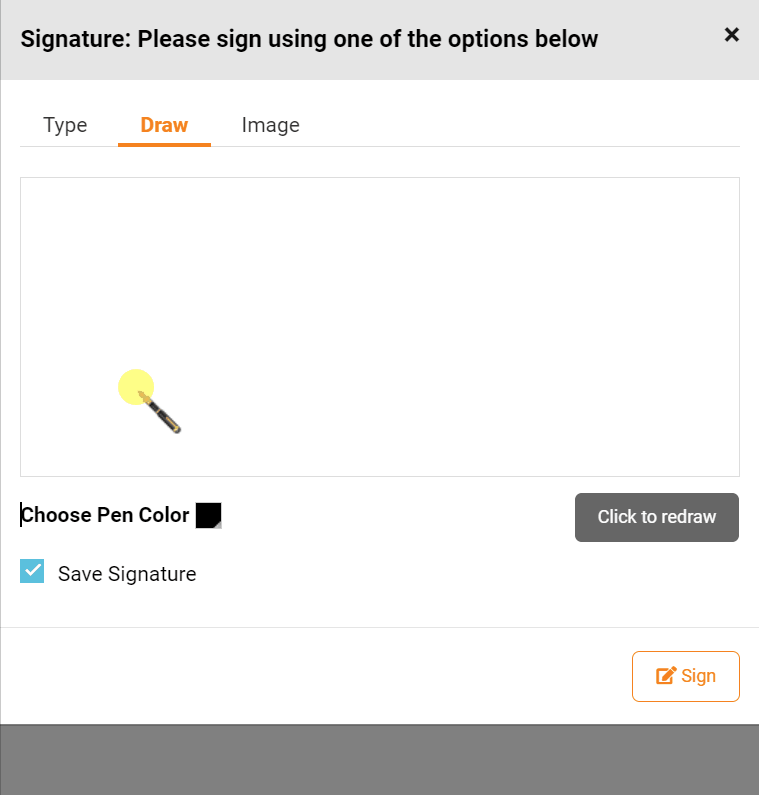Switch to the Type tab
This screenshot has width=759, height=795.
pos(65,125)
